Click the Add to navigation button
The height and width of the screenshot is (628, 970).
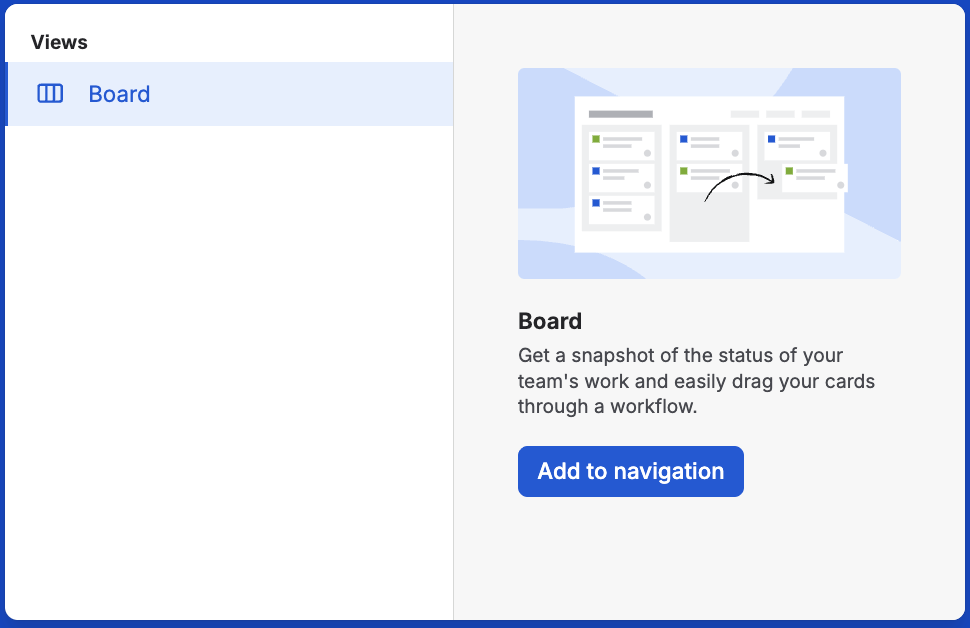630,471
